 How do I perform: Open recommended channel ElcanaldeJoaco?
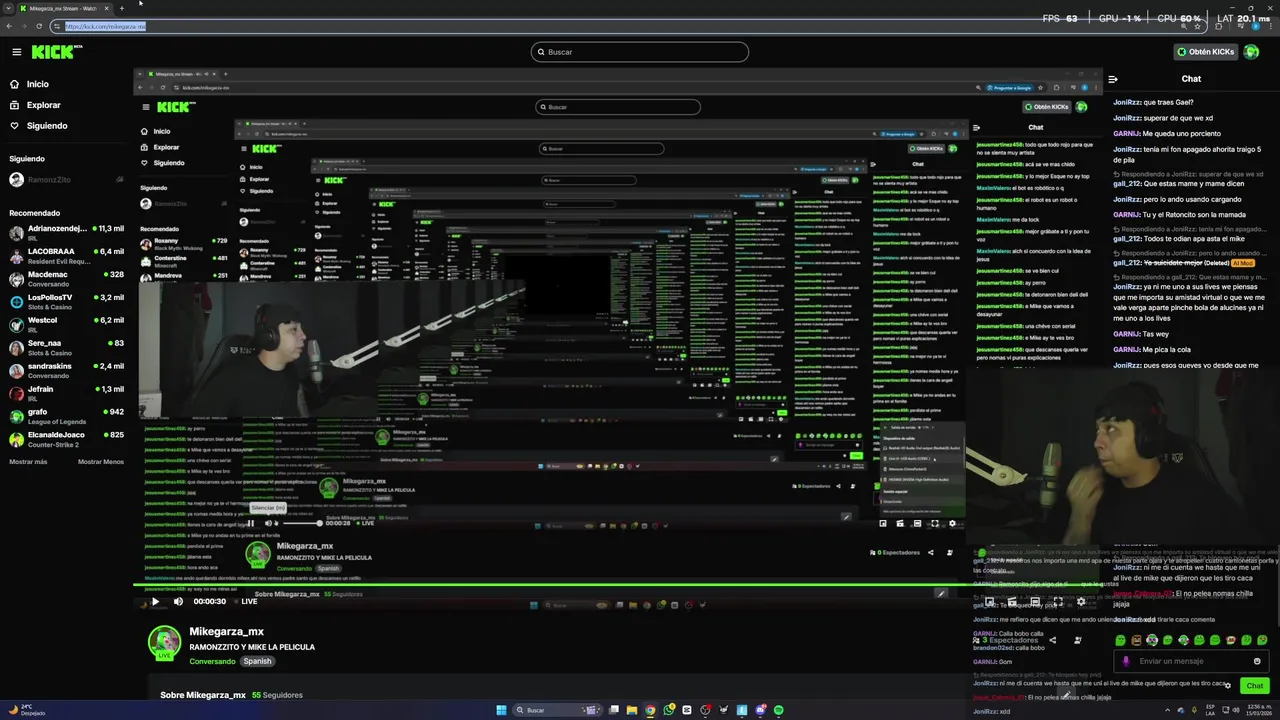66,439
